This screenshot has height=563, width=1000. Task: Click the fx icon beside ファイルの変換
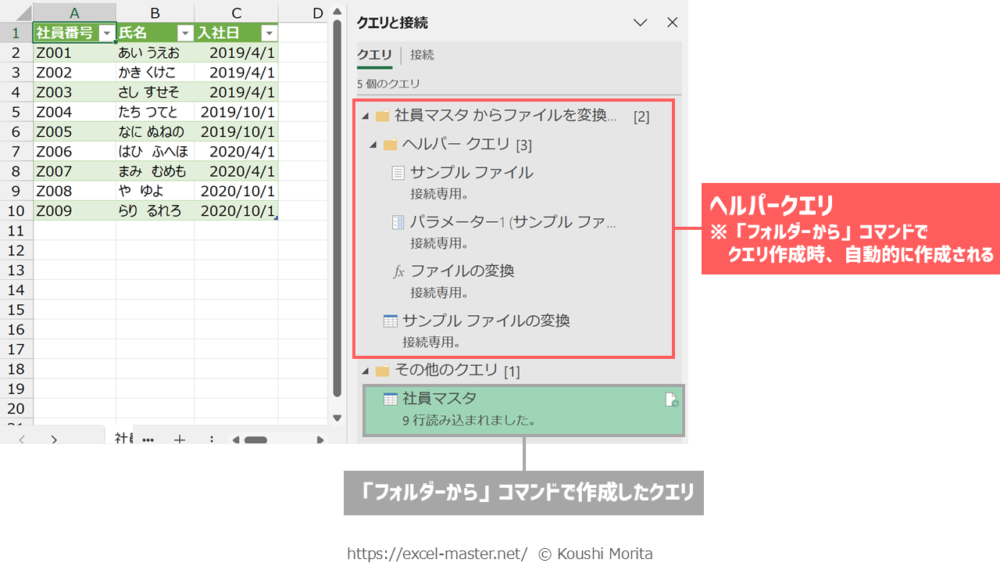pyautogui.click(x=398, y=271)
